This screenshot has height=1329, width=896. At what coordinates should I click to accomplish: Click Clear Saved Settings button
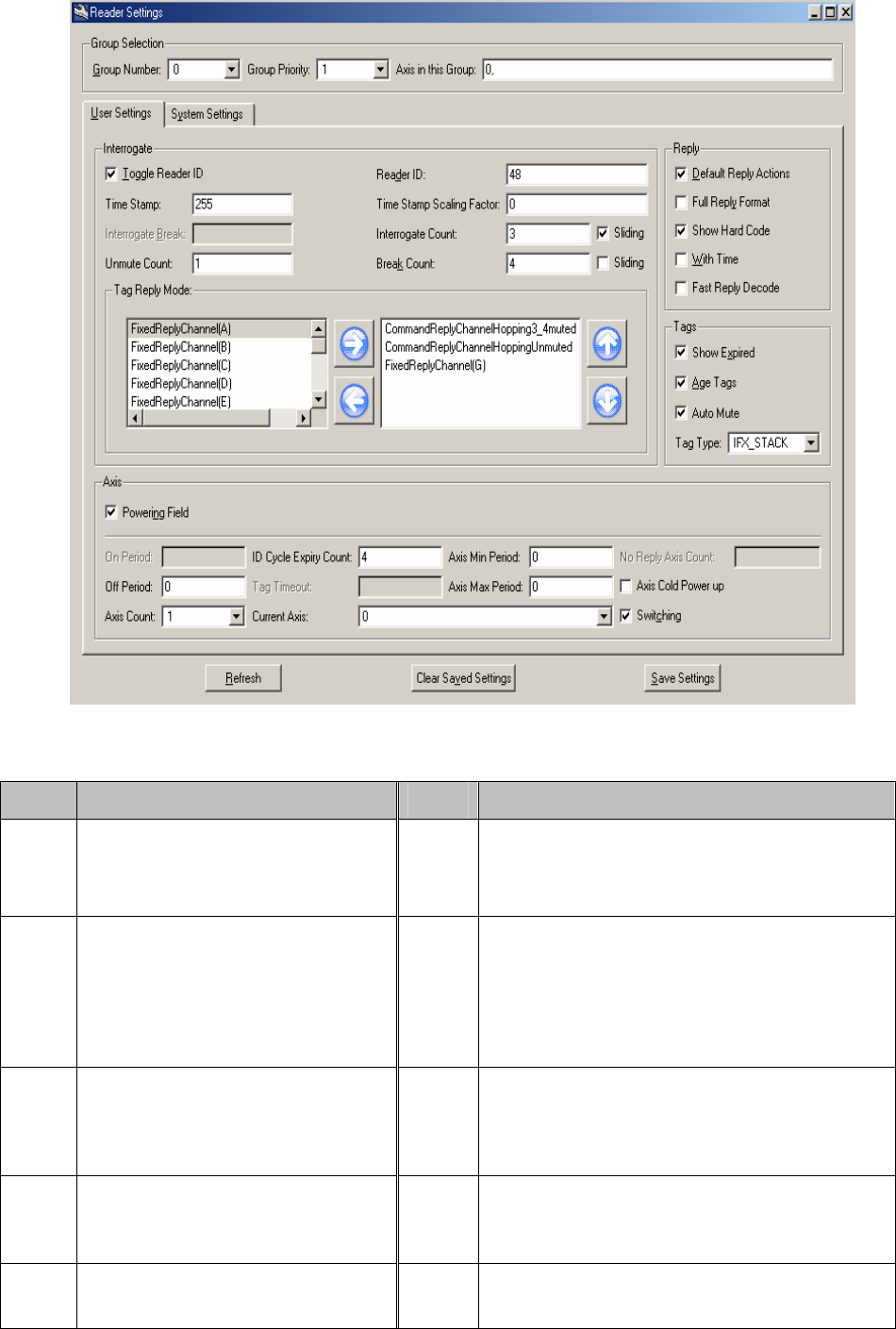(464, 678)
